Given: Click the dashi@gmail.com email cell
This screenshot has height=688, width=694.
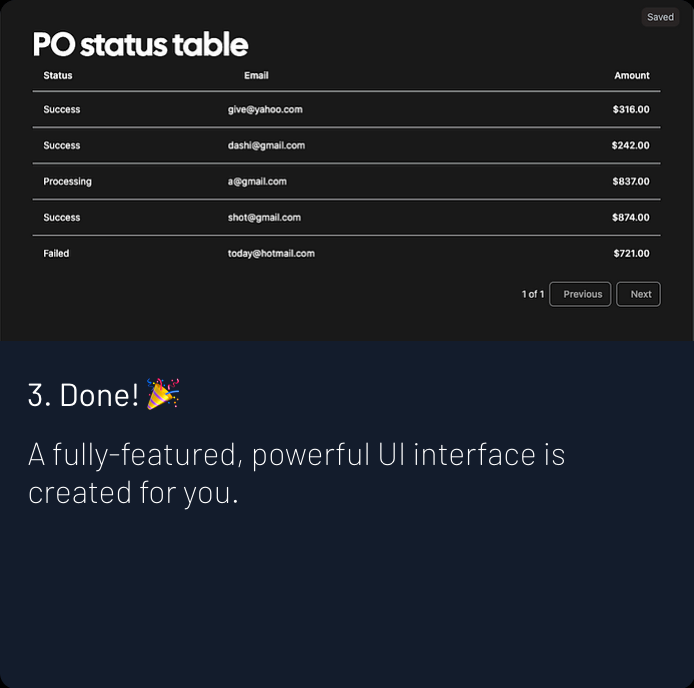Looking at the screenshot, I should pyautogui.click(x=266, y=146).
